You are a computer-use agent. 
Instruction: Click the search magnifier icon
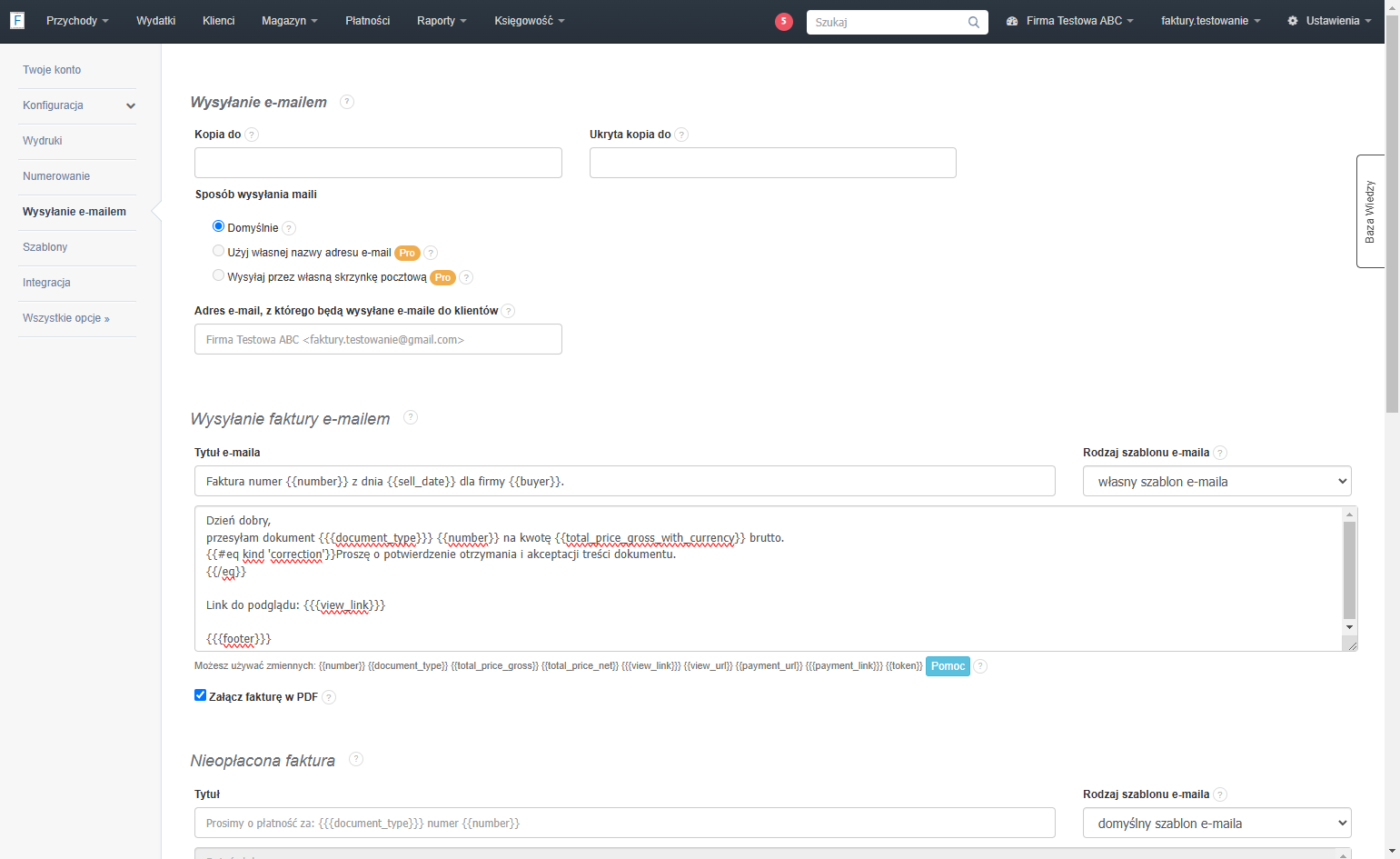pos(973,22)
